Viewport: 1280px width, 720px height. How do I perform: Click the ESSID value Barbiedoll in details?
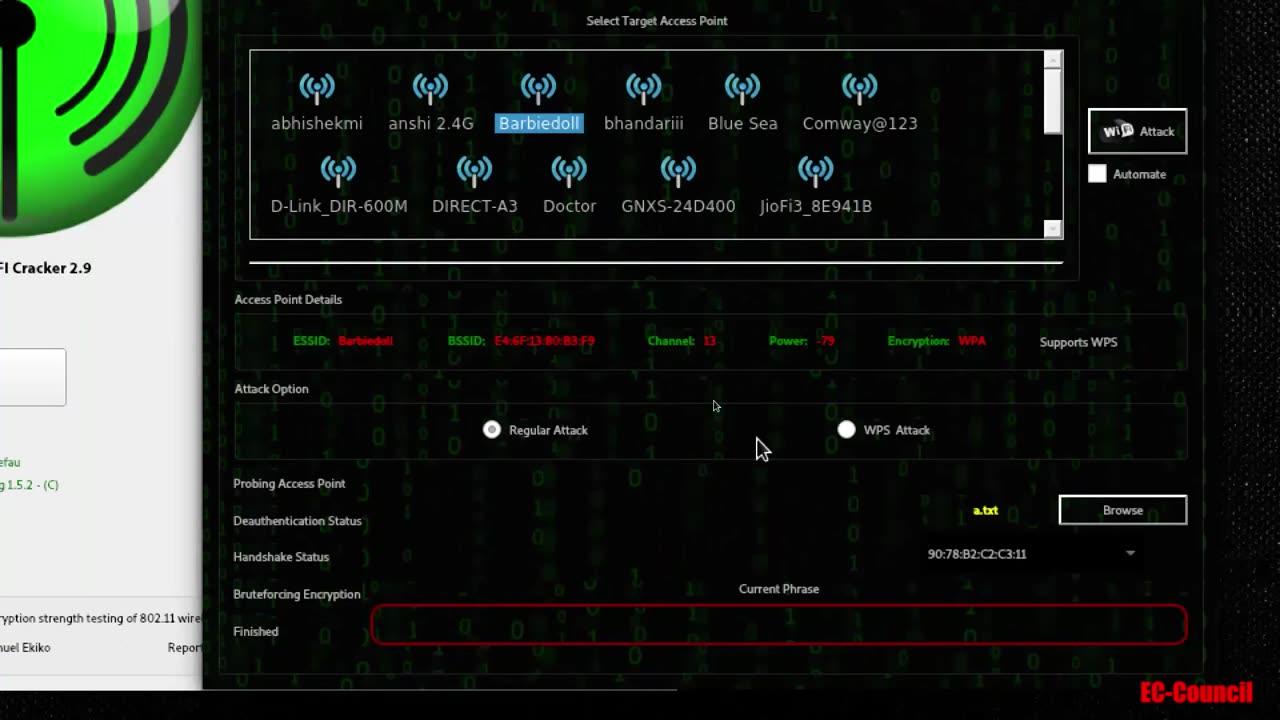(x=365, y=341)
